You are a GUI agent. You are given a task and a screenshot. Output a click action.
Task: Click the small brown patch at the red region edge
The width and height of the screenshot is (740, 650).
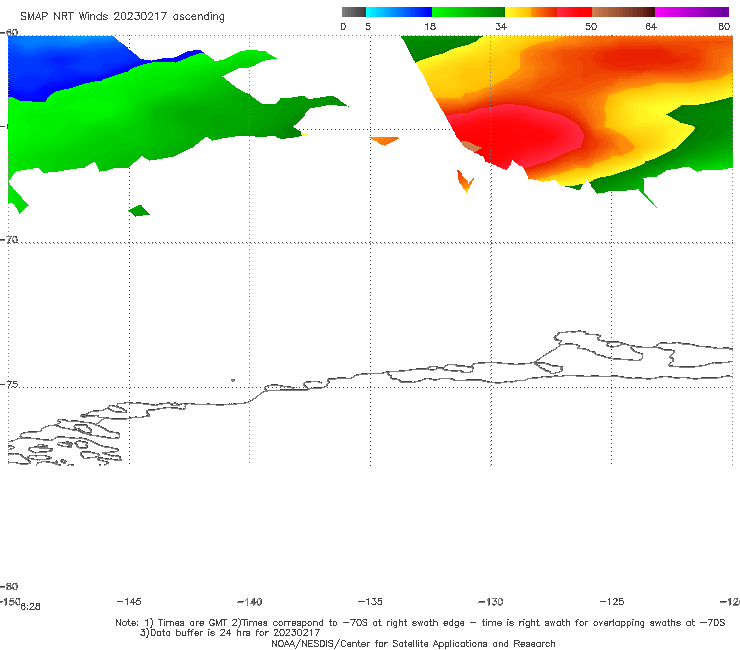(x=471, y=146)
